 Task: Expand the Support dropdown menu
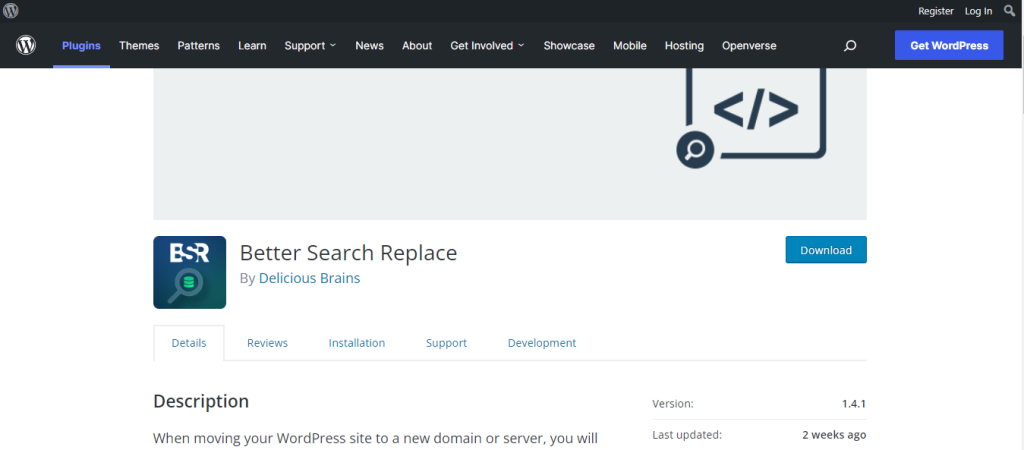(310, 46)
